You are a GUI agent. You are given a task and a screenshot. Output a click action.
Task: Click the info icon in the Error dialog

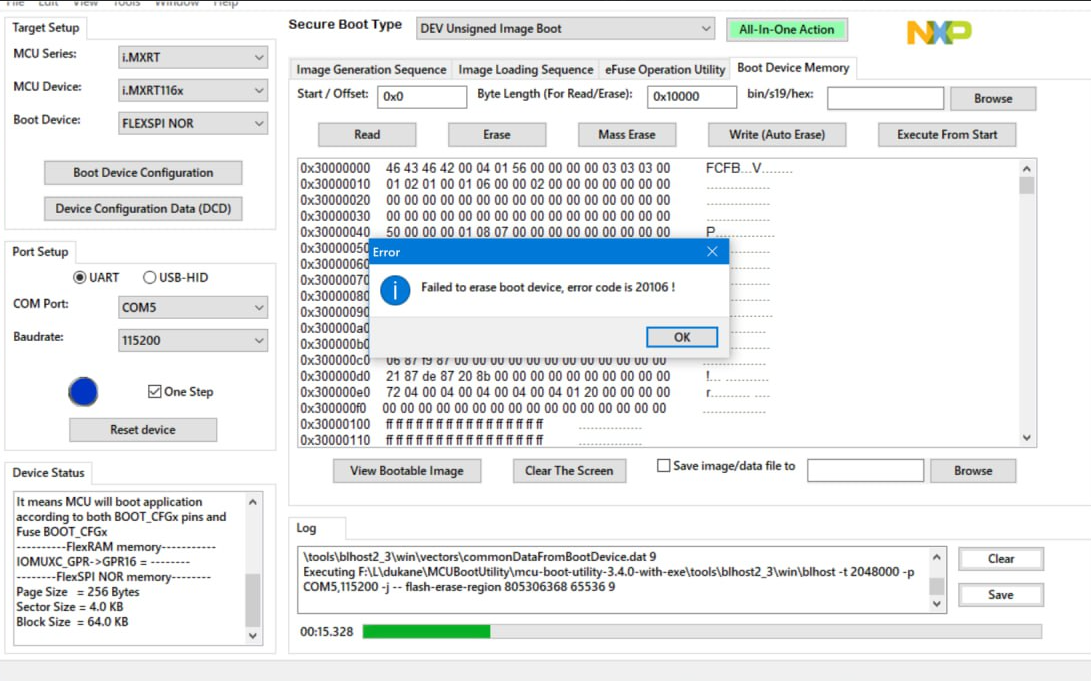tap(395, 291)
